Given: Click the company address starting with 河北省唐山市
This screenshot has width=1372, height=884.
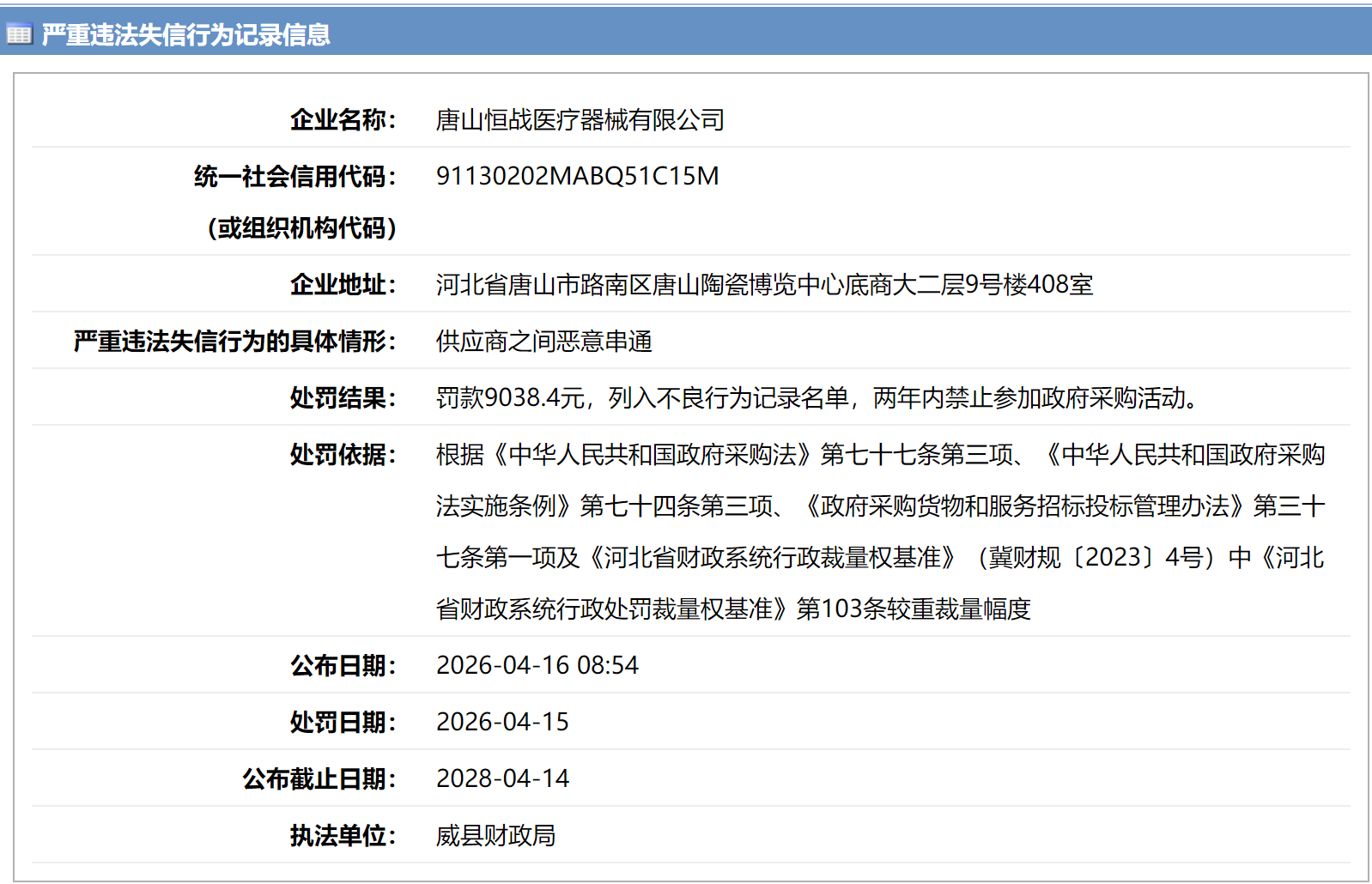Looking at the screenshot, I should coord(764,284).
